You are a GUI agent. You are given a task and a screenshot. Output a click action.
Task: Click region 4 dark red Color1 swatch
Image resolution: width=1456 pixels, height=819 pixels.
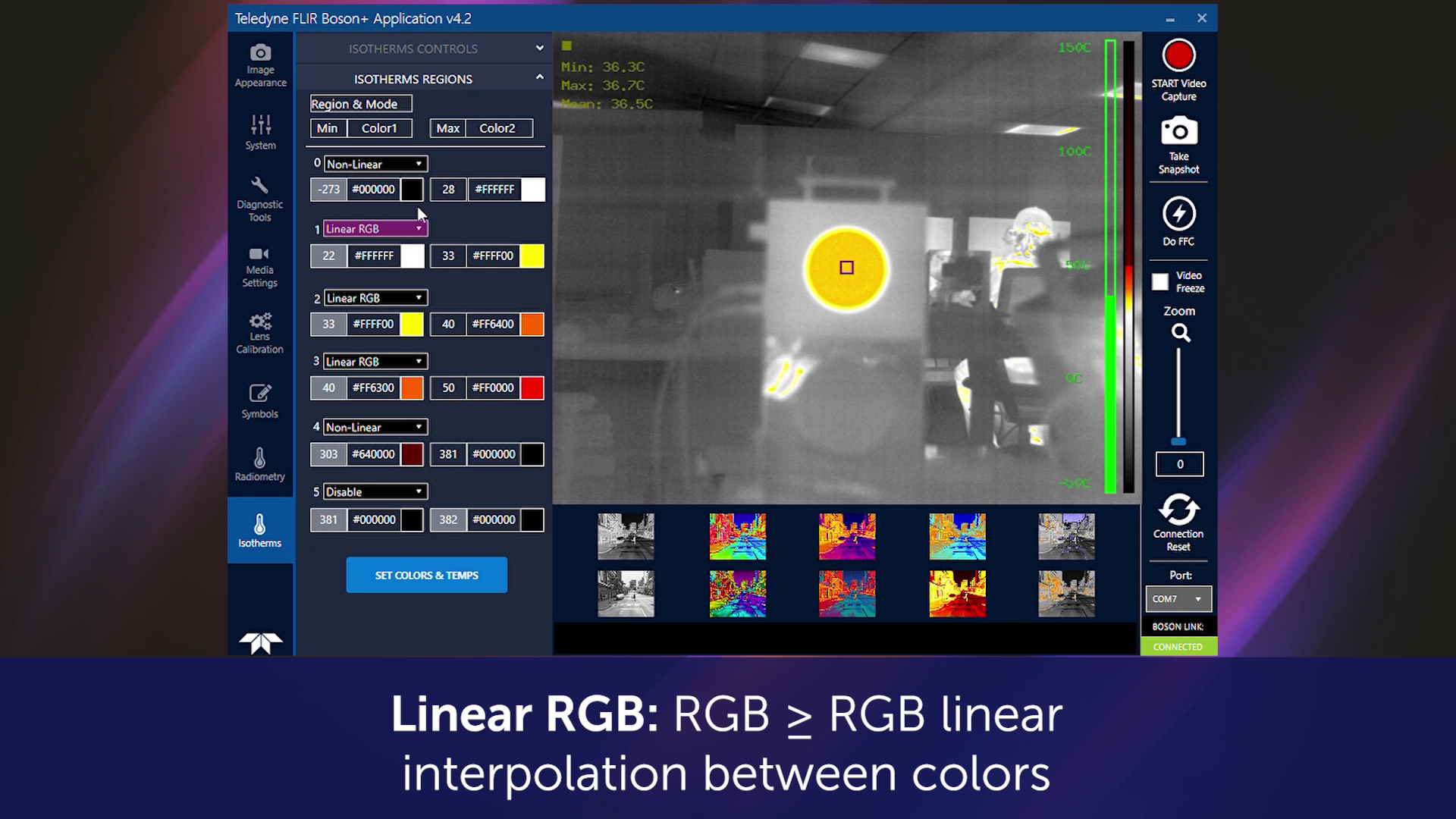click(412, 455)
